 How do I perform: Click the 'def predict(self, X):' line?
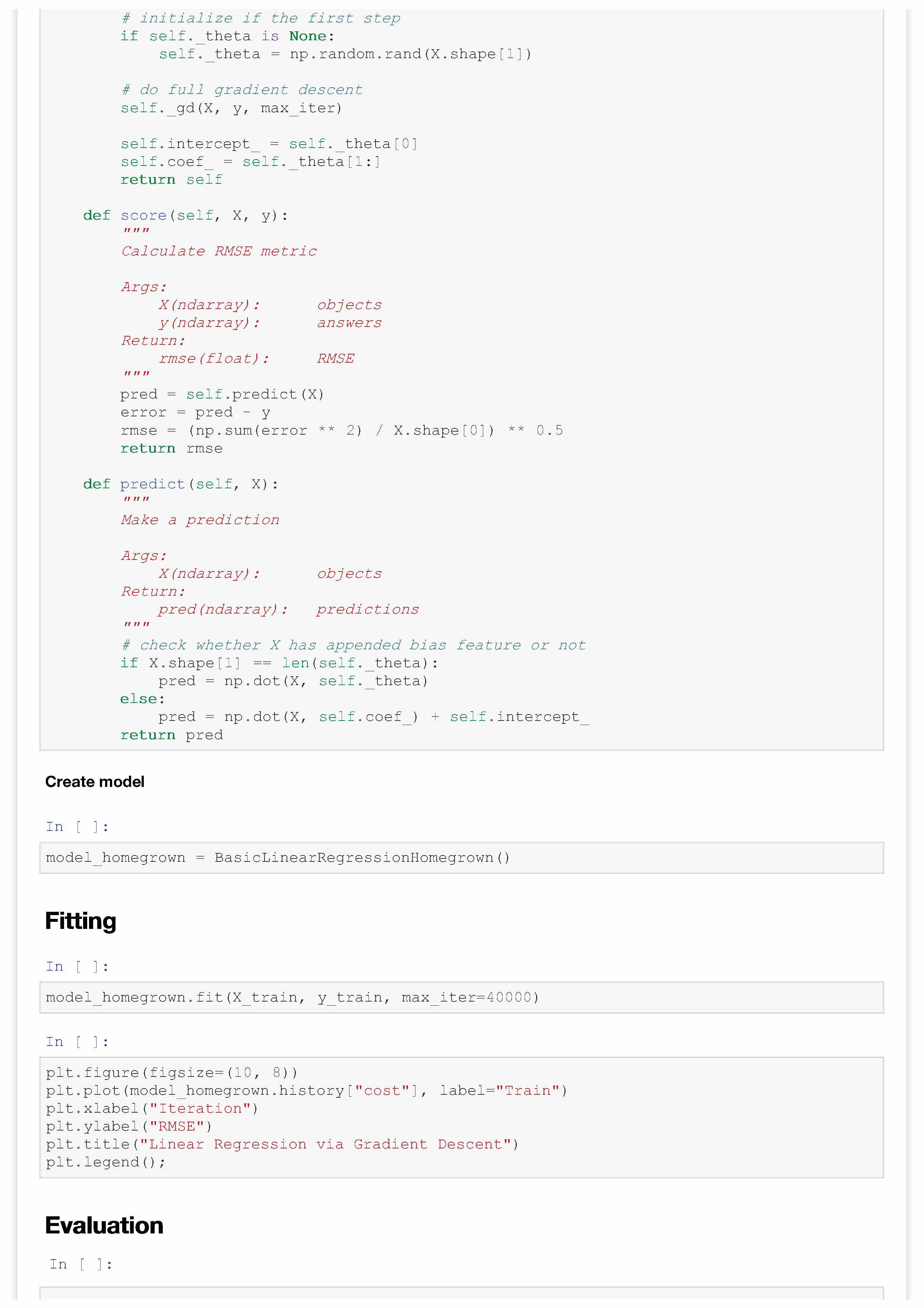[x=180, y=484]
